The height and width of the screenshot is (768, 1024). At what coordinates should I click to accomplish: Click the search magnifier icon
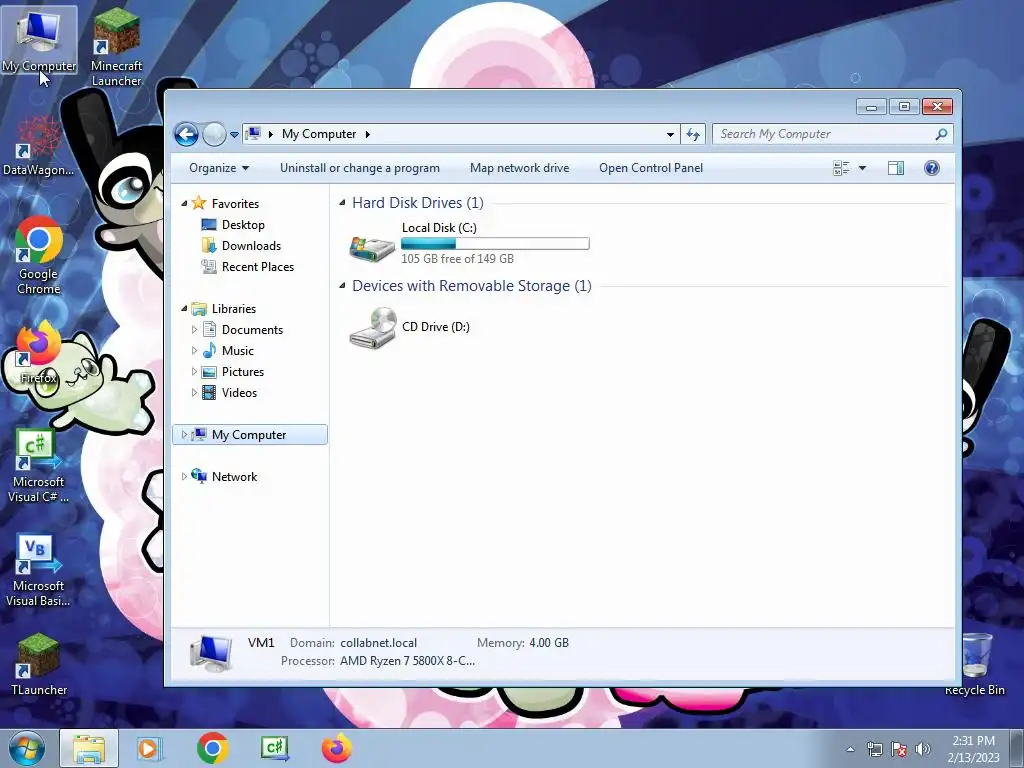pos(941,134)
